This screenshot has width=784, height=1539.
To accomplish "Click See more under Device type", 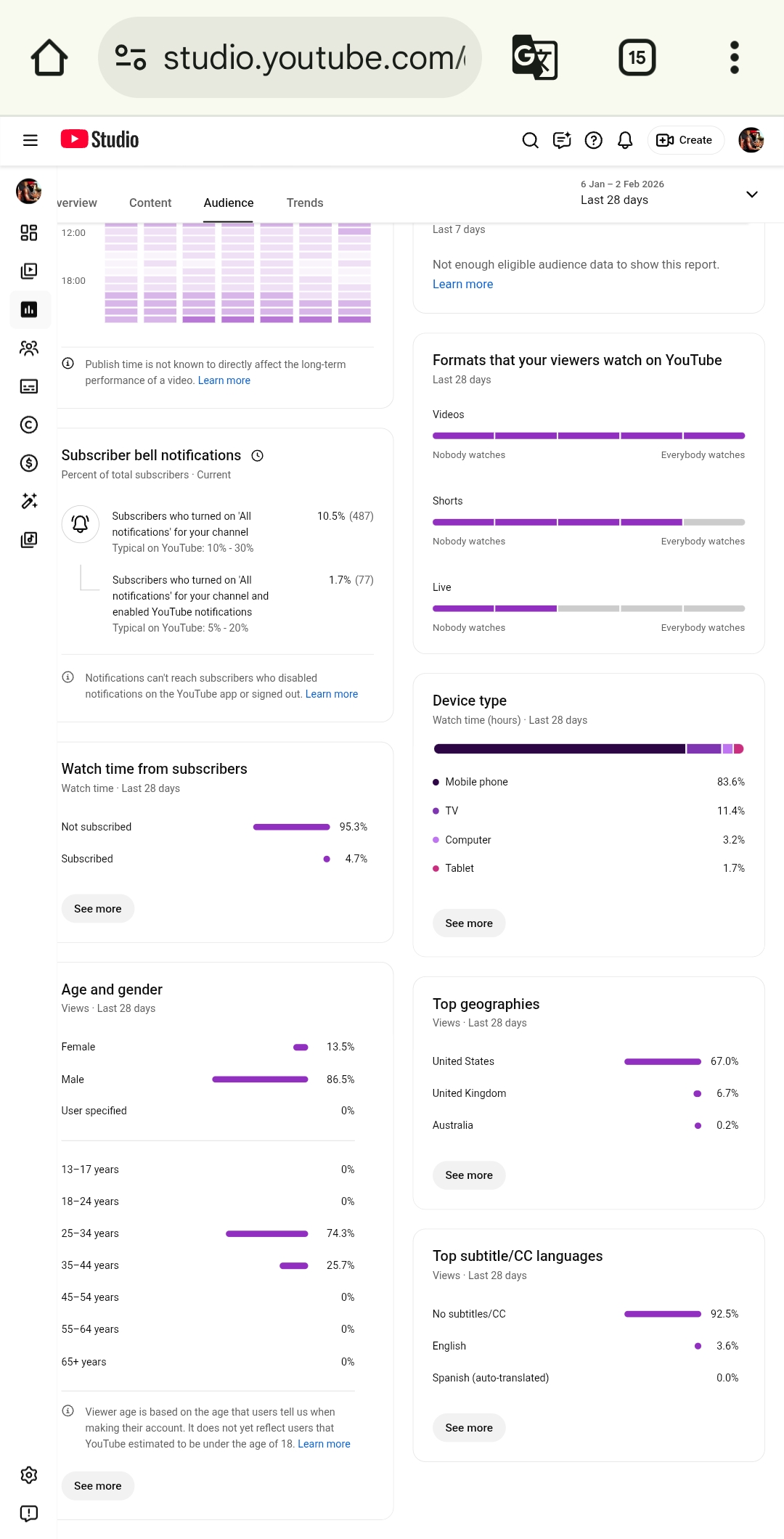I will click(x=469, y=923).
